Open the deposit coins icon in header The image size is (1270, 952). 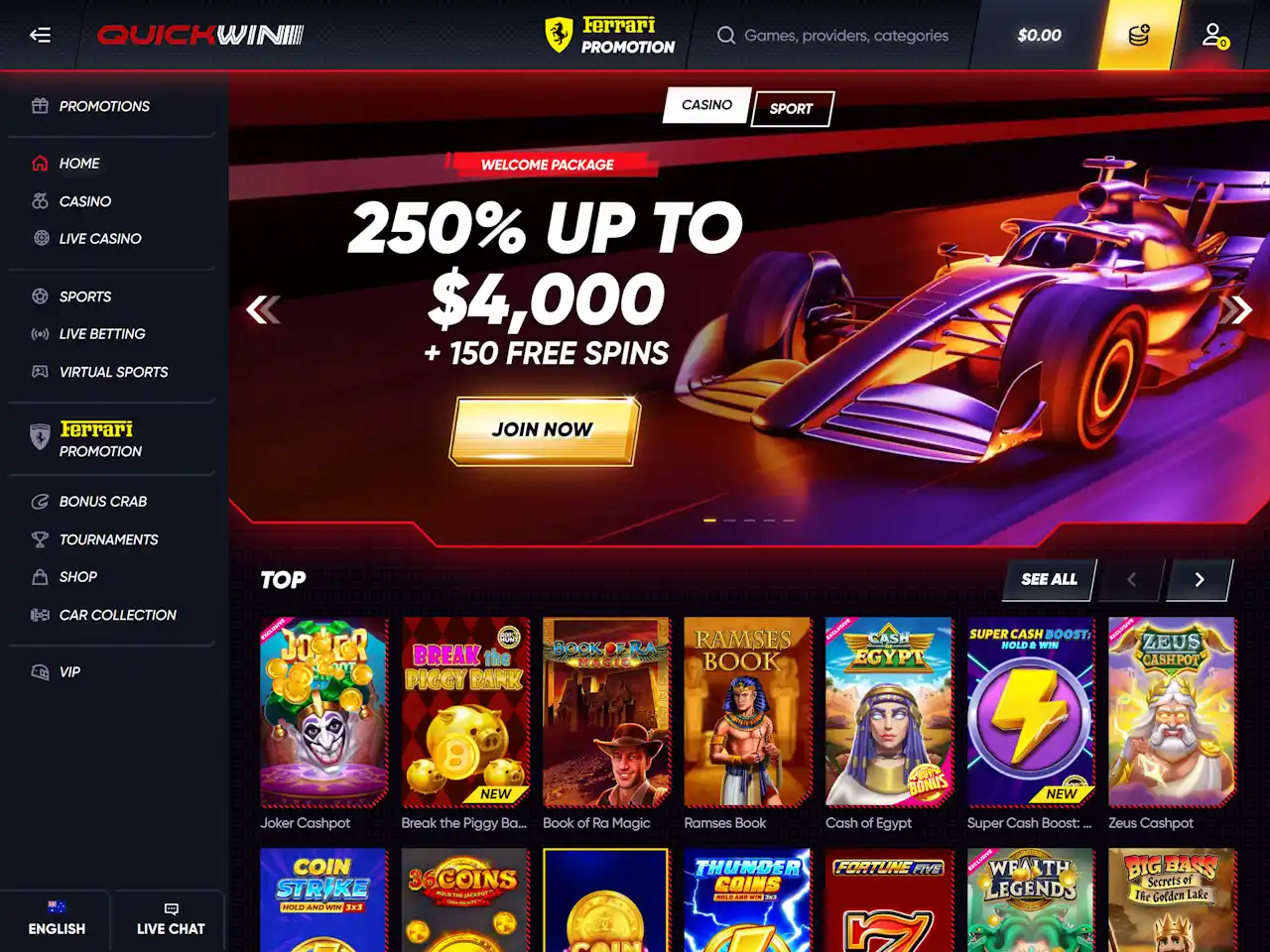(1139, 35)
